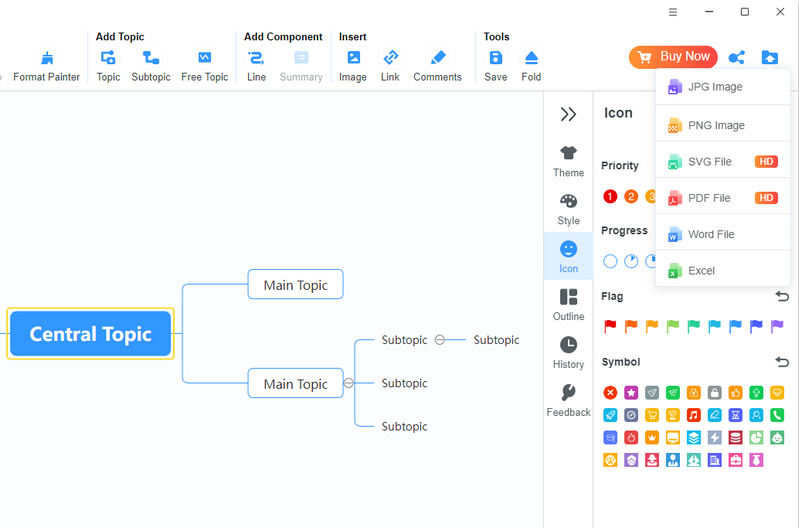Add the green phone symbol

(777, 415)
